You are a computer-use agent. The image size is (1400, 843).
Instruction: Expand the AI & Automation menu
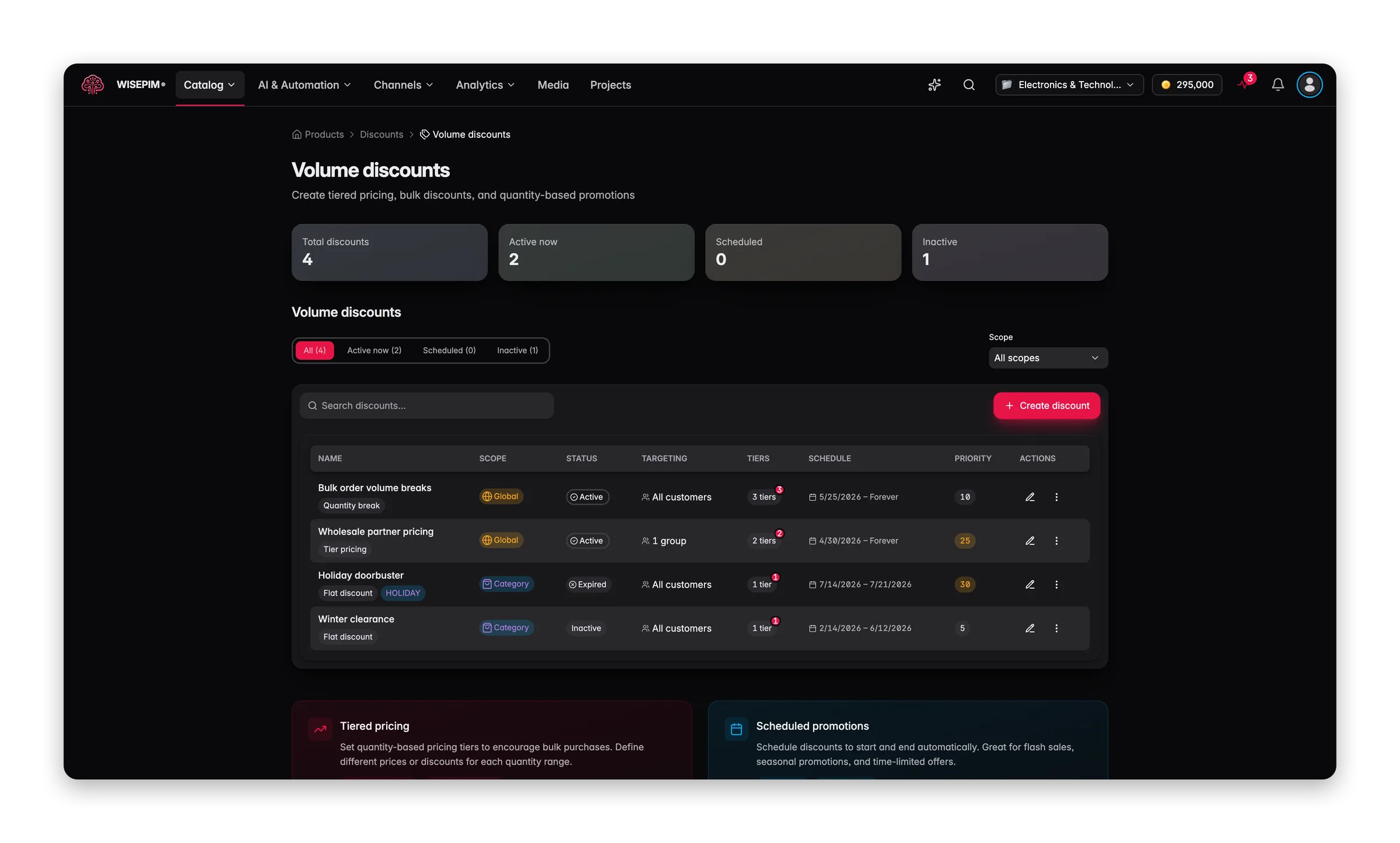[304, 85]
